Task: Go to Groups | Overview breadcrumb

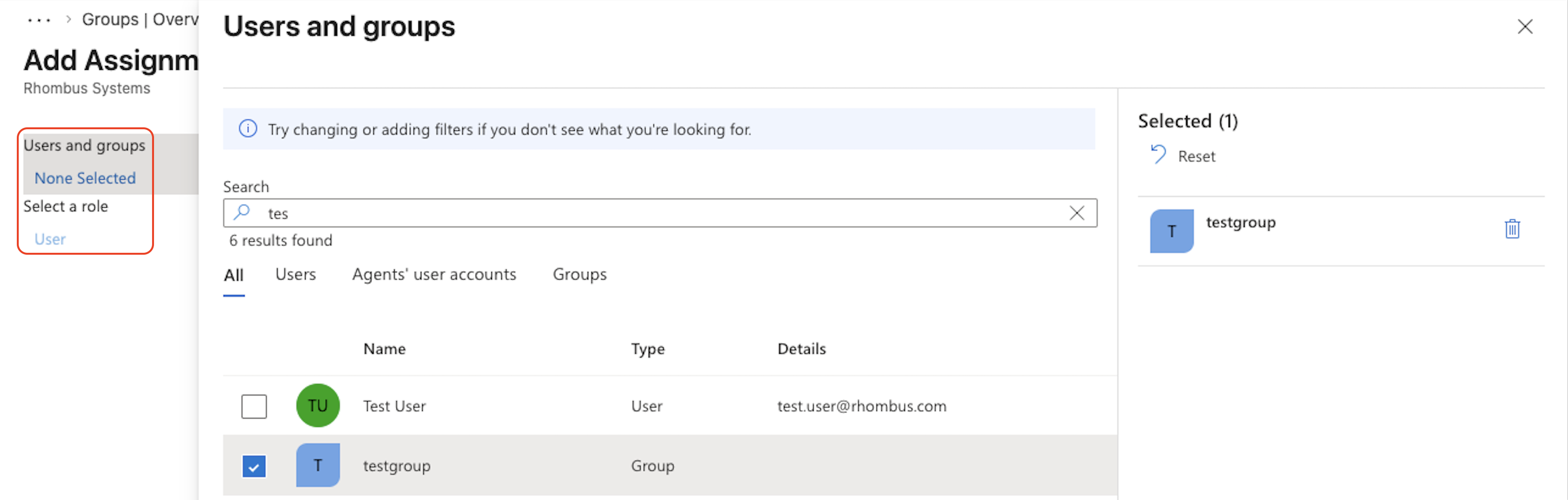Action: (140, 20)
